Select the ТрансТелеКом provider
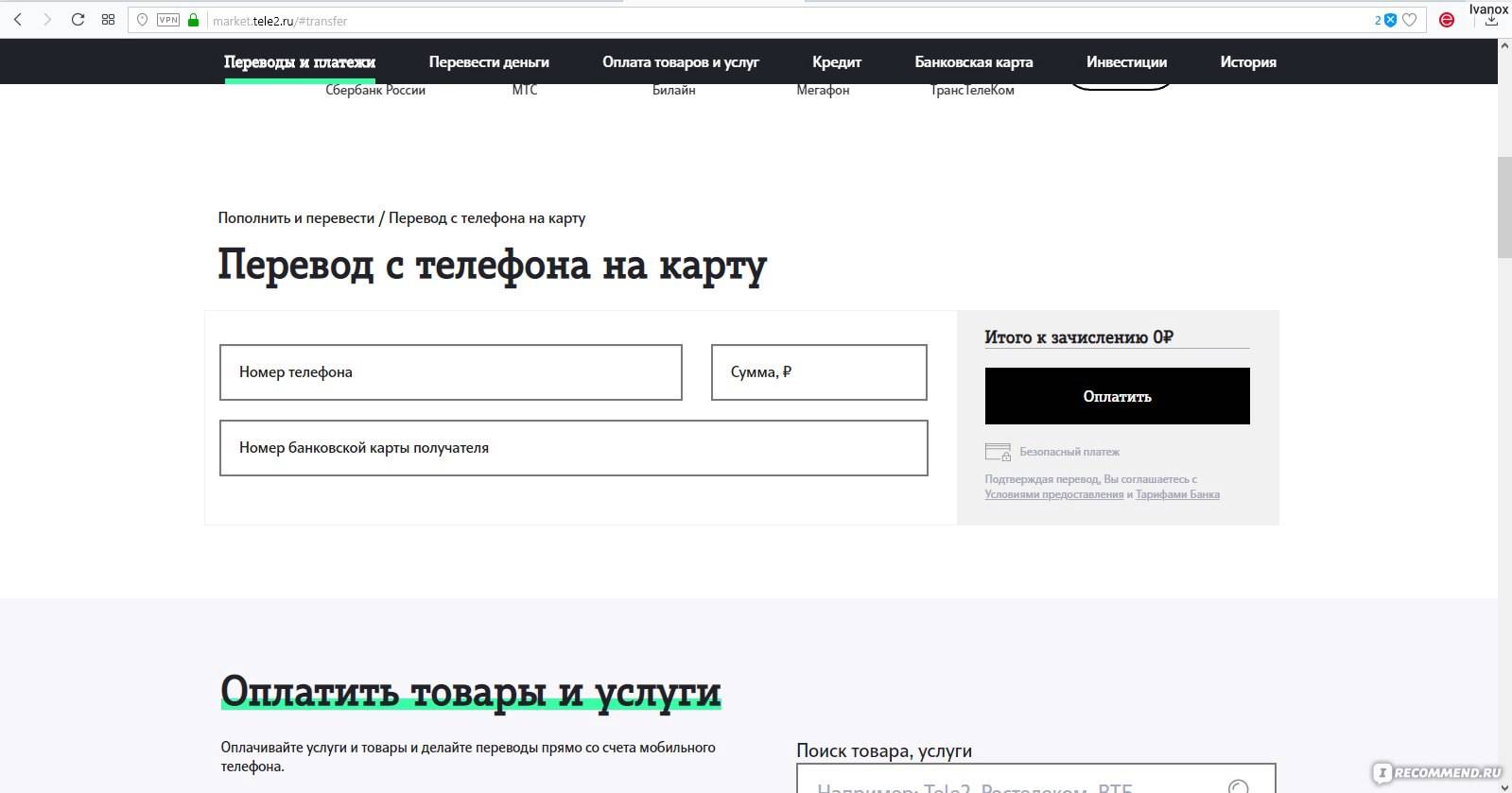 coord(972,91)
